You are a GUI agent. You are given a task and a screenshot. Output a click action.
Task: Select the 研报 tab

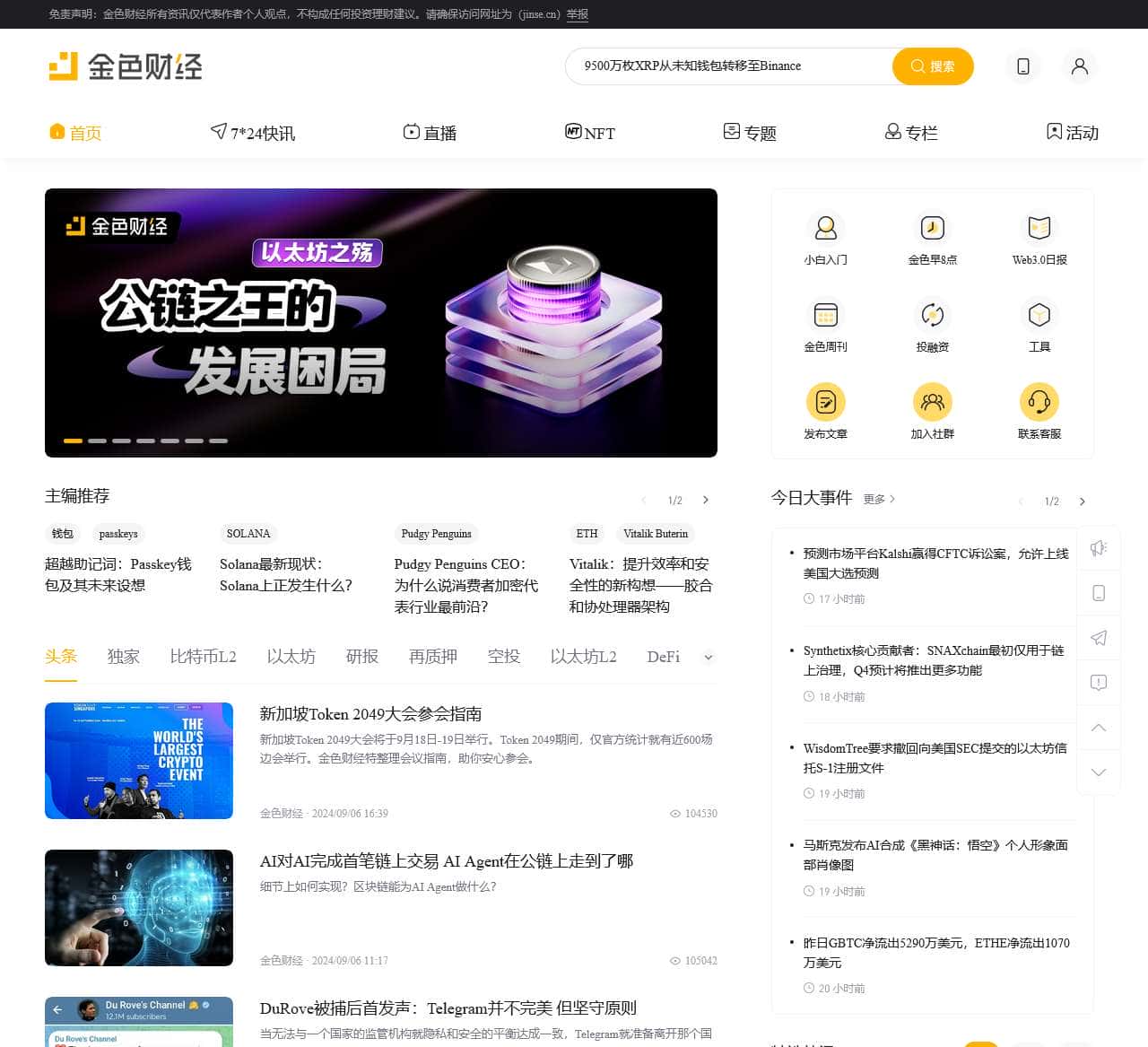(x=362, y=657)
